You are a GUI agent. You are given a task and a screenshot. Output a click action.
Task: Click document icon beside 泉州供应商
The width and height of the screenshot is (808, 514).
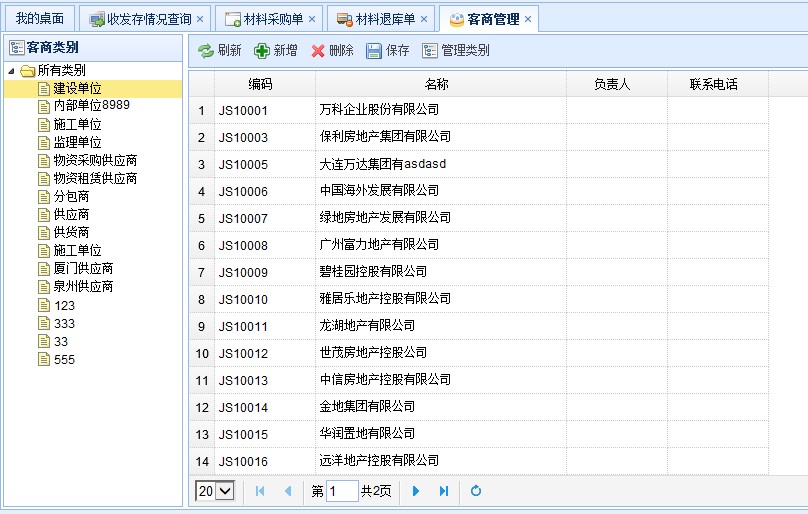tap(44, 287)
